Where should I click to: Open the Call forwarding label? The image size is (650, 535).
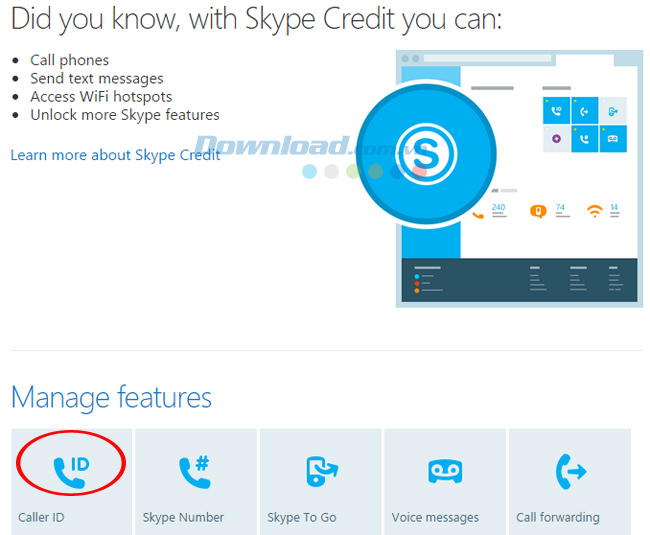pos(558,518)
